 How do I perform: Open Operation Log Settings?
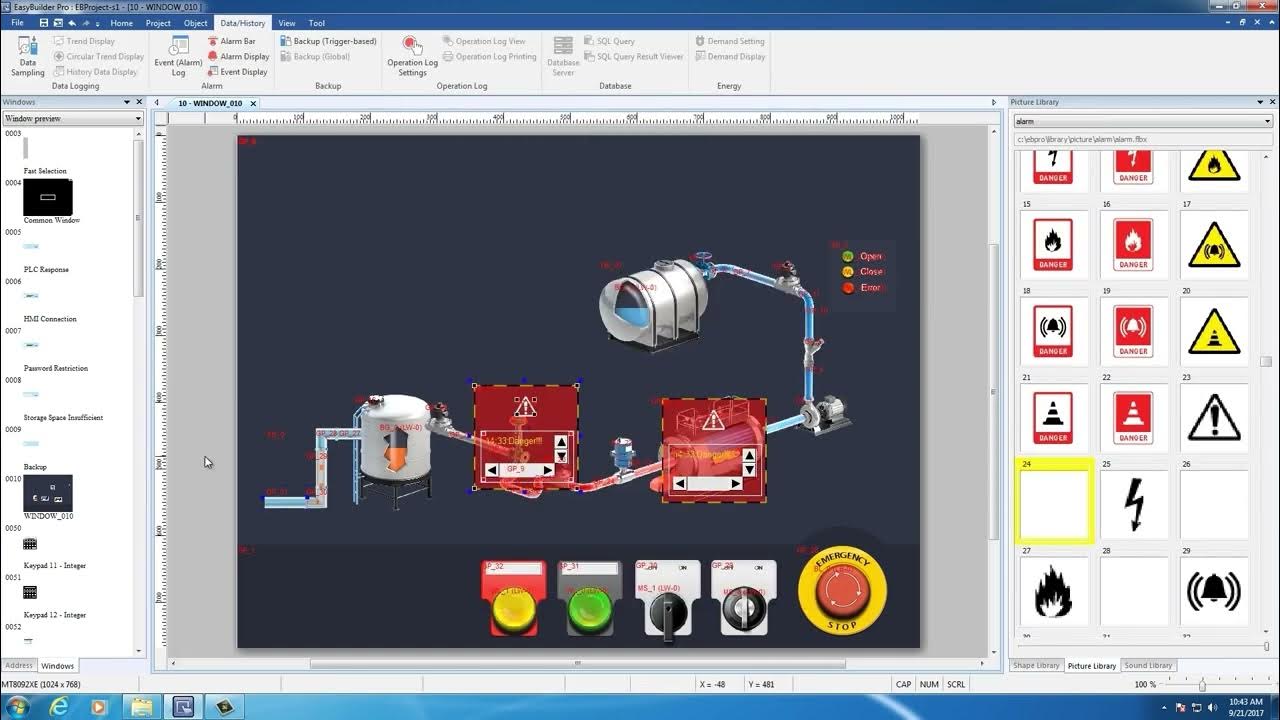(412, 55)
